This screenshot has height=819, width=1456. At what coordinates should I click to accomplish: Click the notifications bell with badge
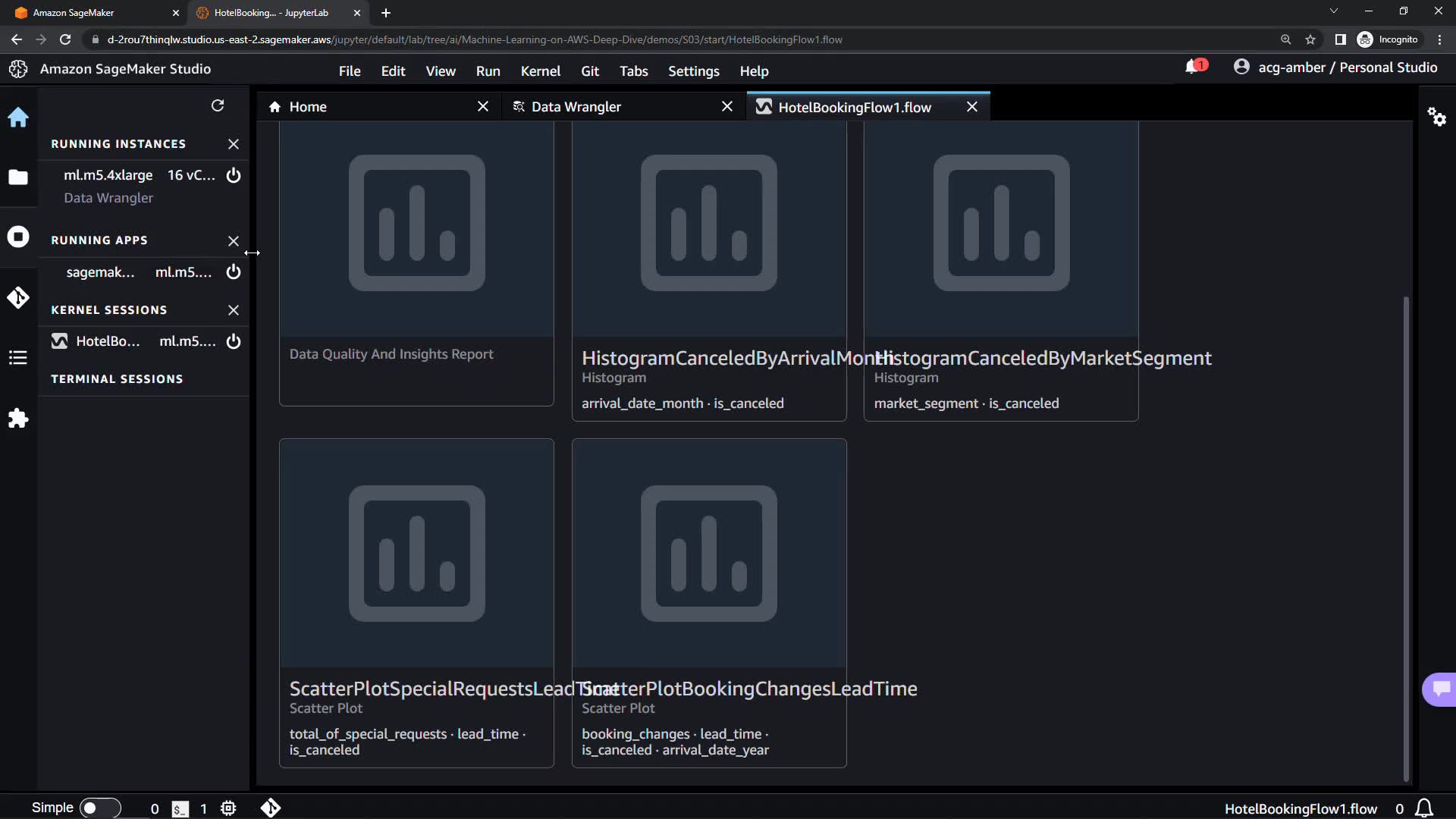click(x=1194, y=67)
